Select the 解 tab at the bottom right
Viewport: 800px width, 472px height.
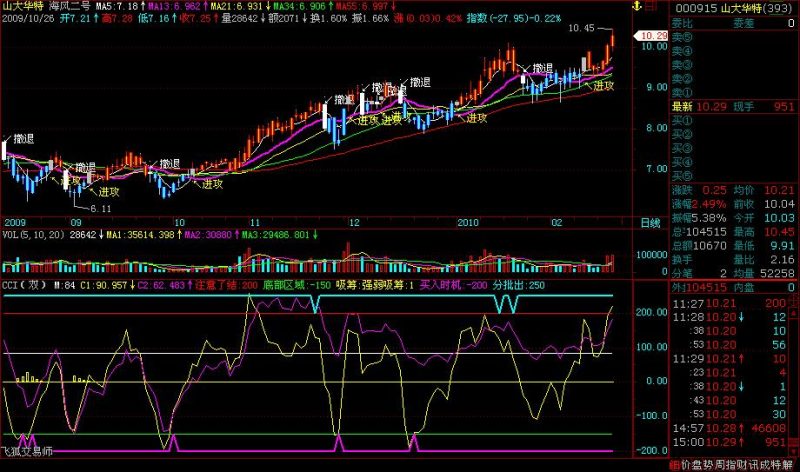click(788, 465)
